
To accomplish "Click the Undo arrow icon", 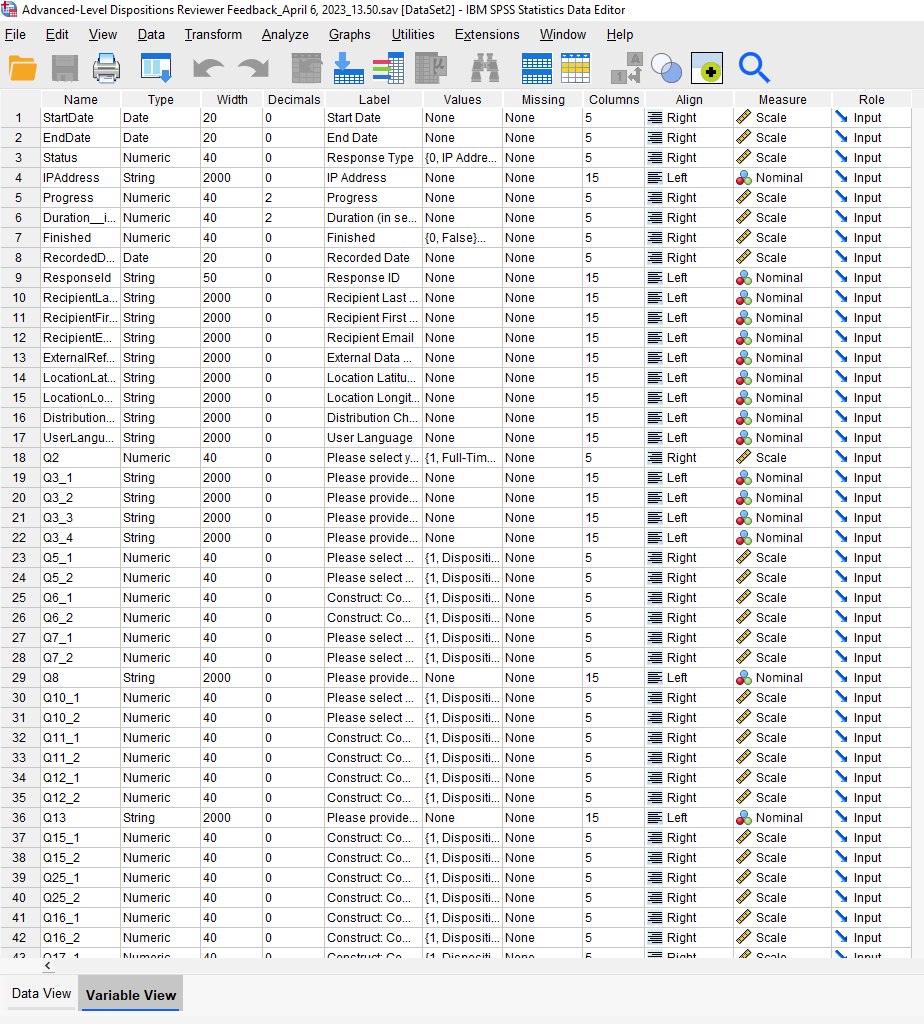I will click(x=208, y=69).
